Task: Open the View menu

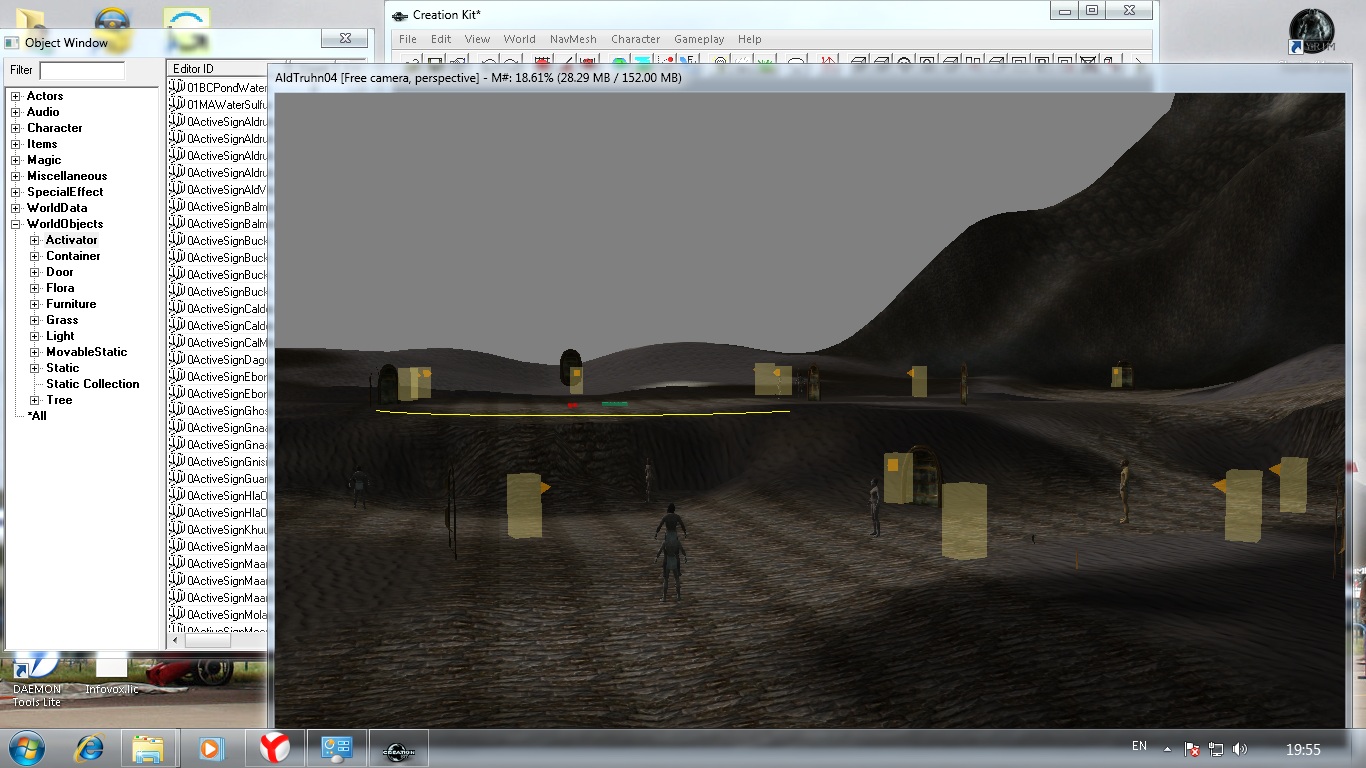Action: (478, 39)
